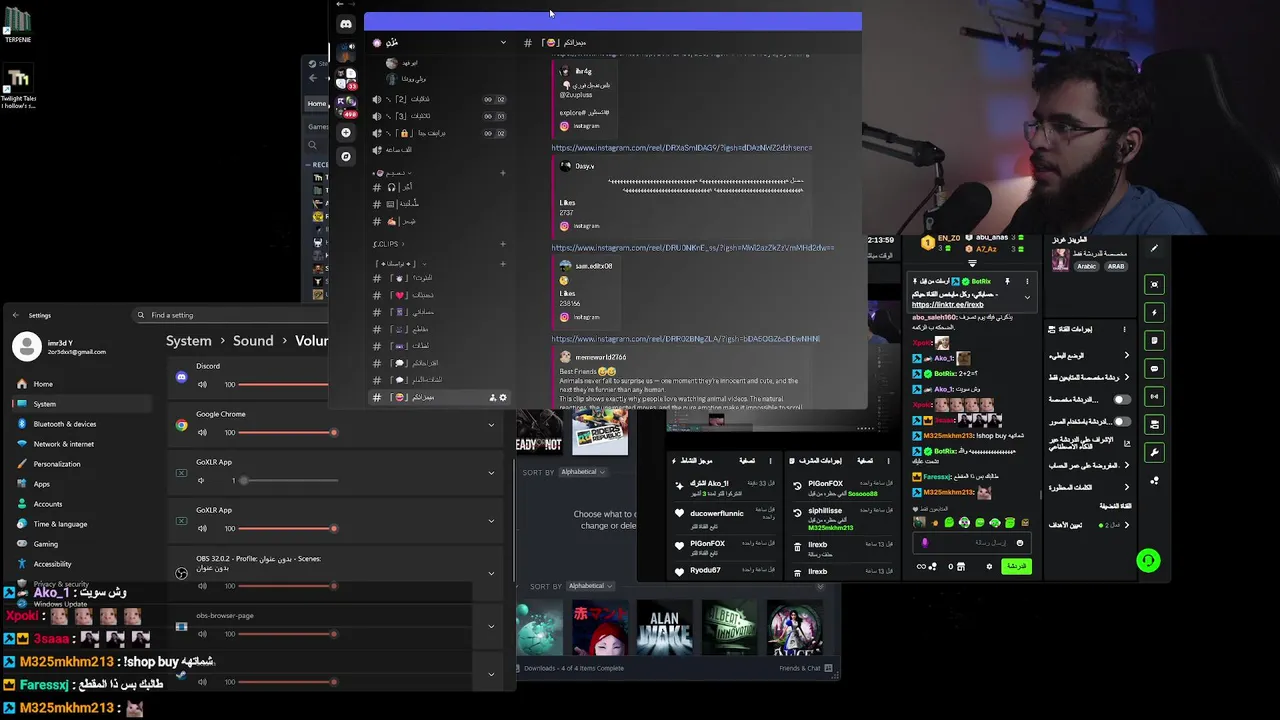This screenshot has height=720, width=1280.
Task: Click pencil edit icon in Kick sidebar
Action: tap(1154, 249)
